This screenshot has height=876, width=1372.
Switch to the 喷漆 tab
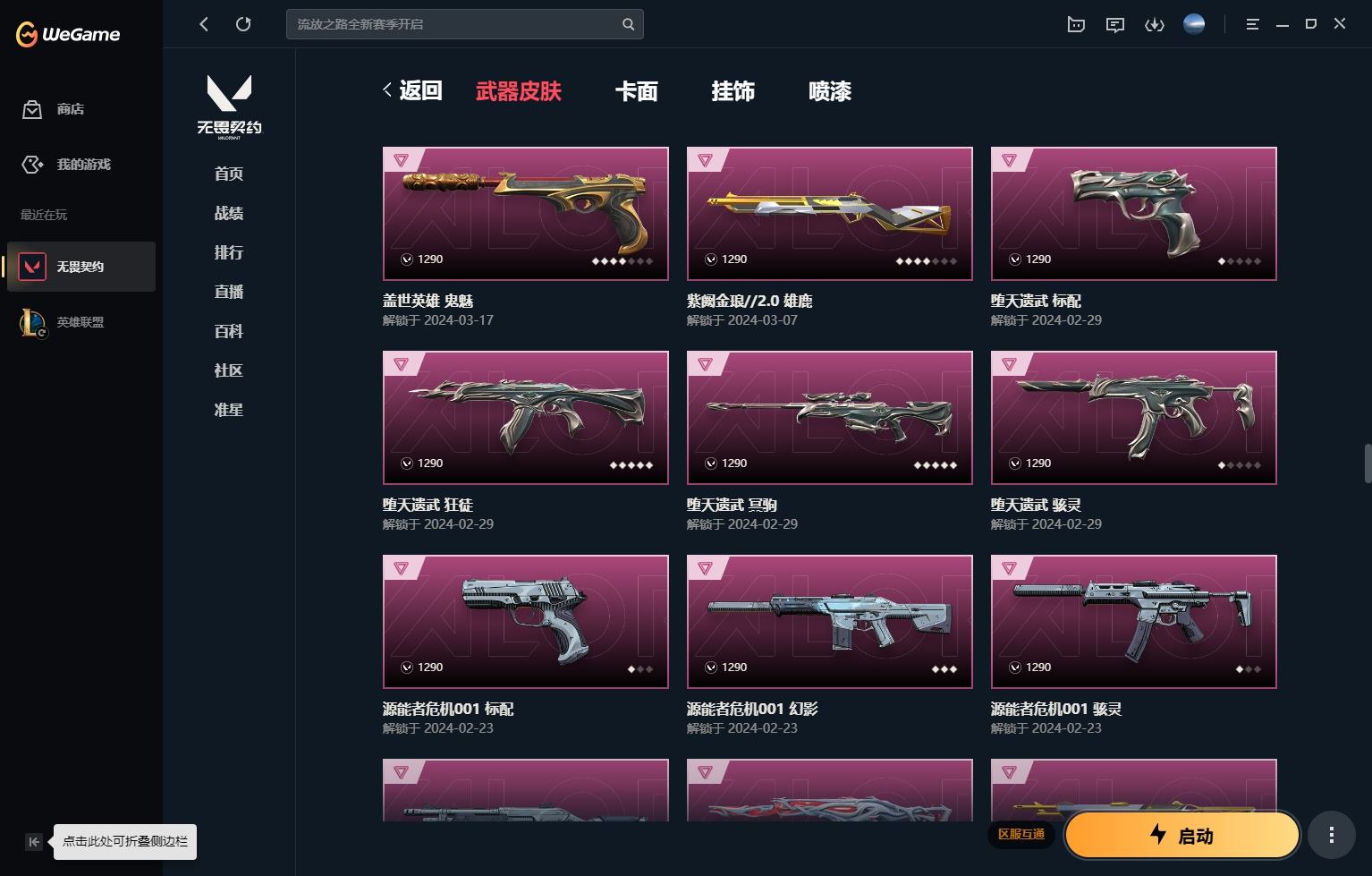coord(829,91)
